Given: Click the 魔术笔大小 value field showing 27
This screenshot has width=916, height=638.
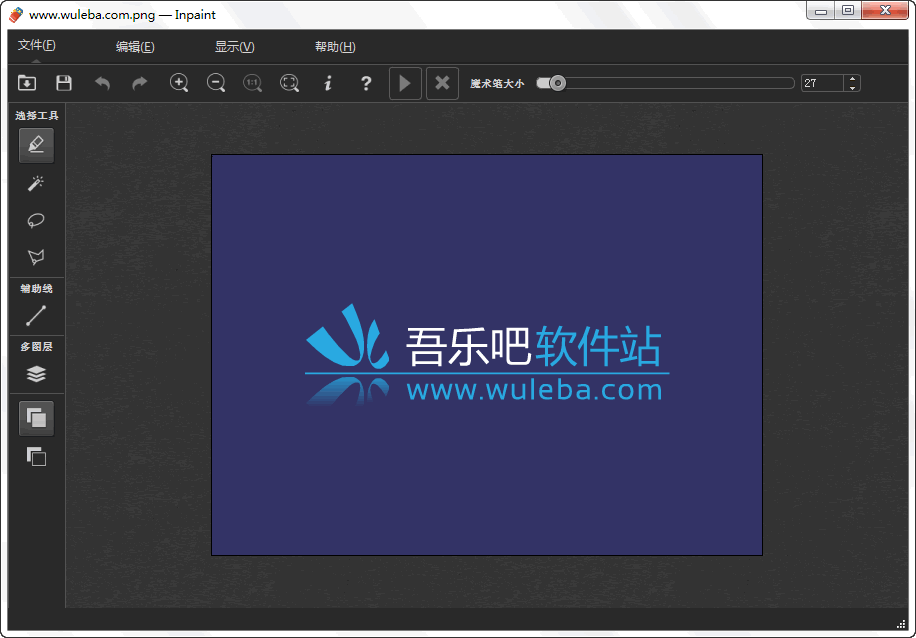Looking at the screenshot, I should pyautogui.click(x=823, y=83).
